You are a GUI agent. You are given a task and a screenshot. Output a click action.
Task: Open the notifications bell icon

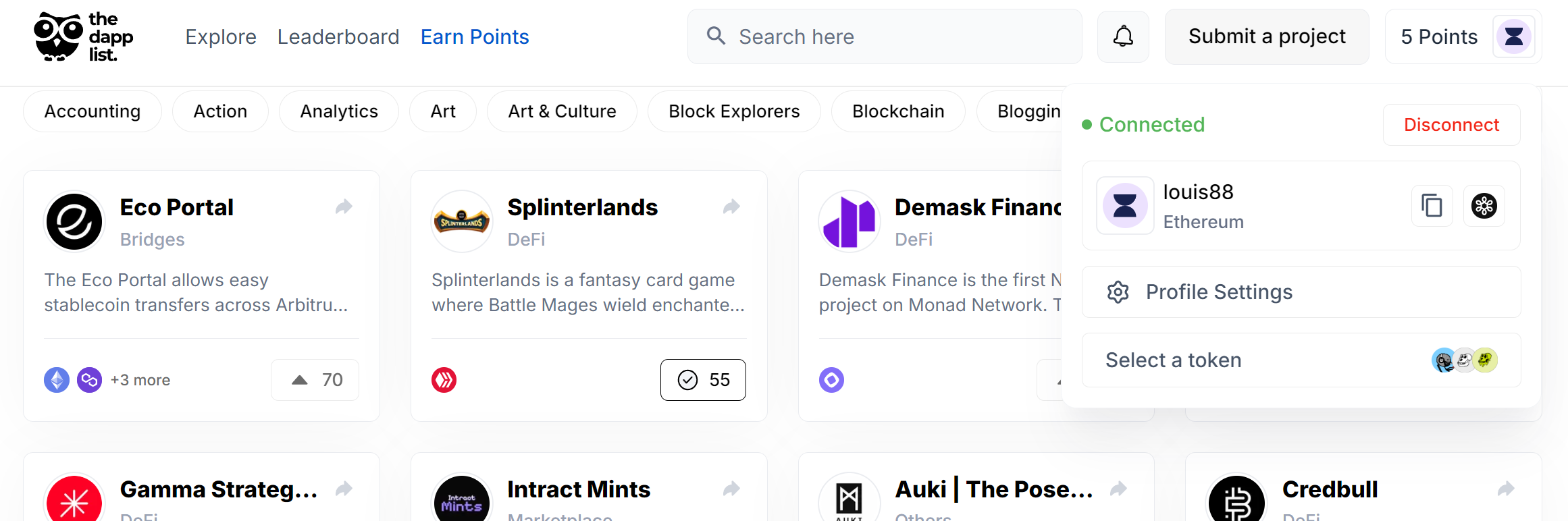tap(1123, 36)
